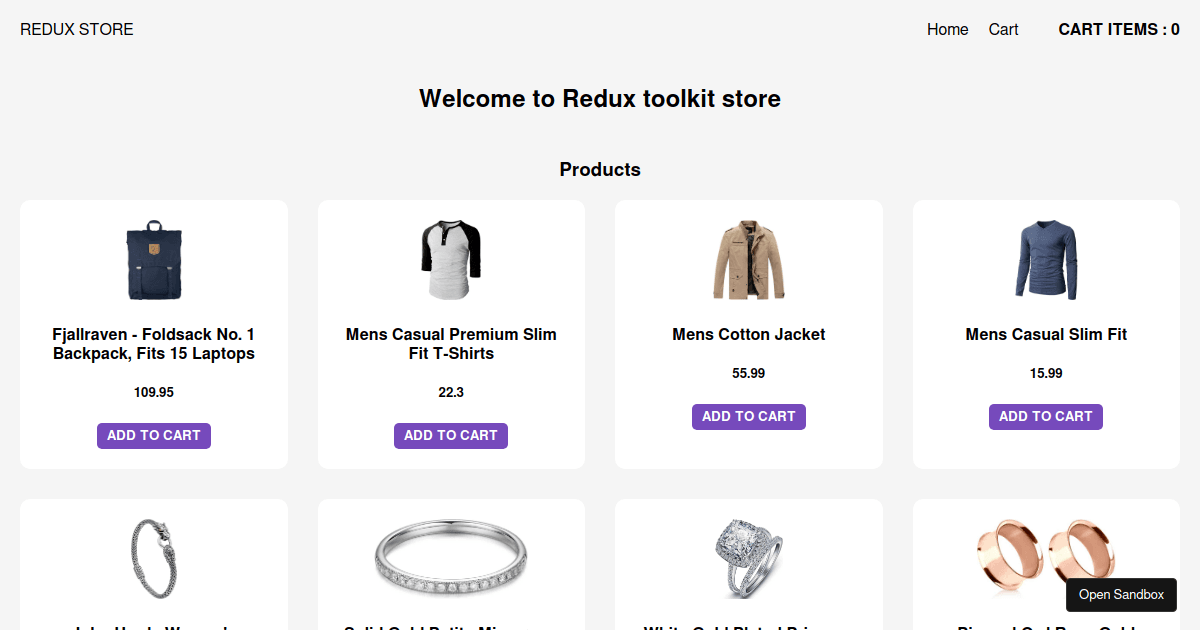
Task: Click the Fjallraven backpack product title
Action: click(153, 344)
